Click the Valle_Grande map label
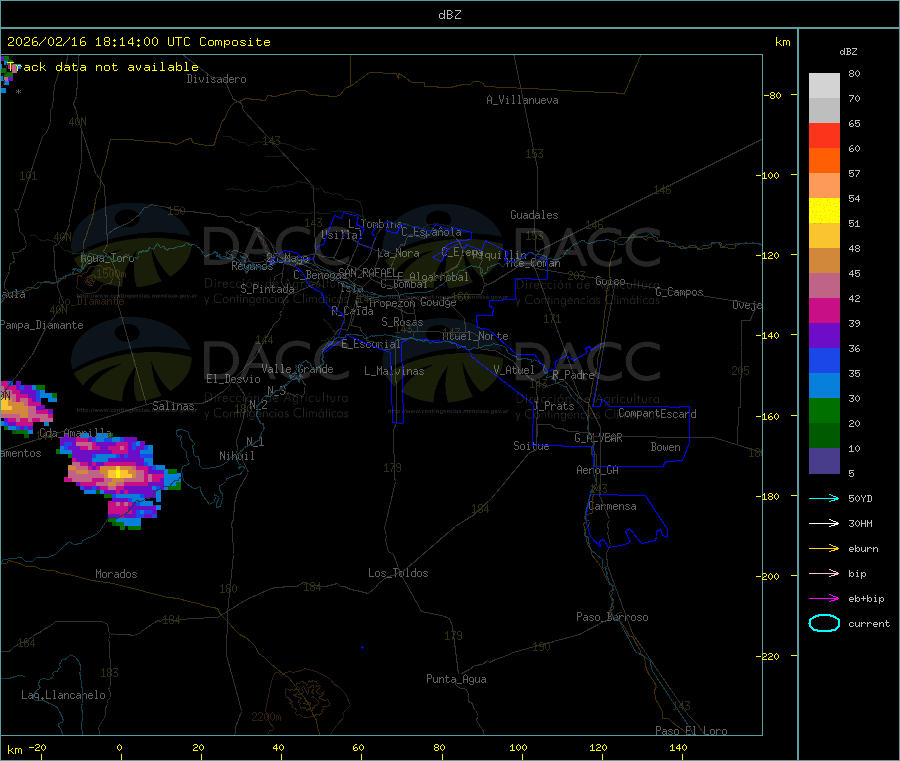The image size is (900, 761). coord(297,369)
